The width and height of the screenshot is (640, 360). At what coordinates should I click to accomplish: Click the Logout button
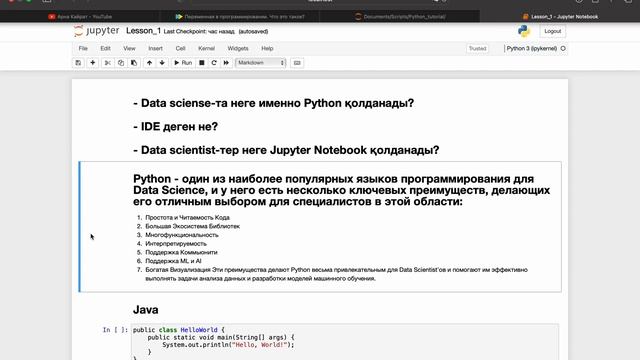(x=552, y=31)
